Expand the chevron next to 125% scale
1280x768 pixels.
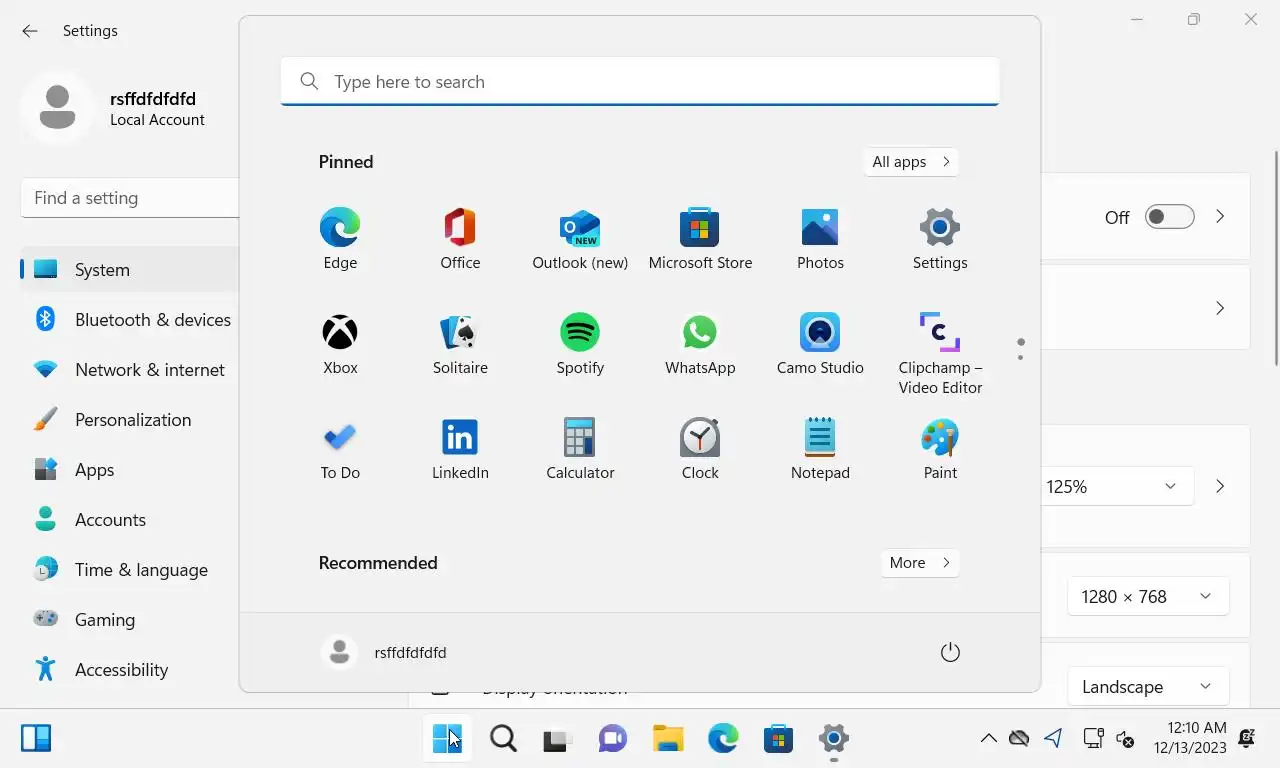[x=1220, y=487]
